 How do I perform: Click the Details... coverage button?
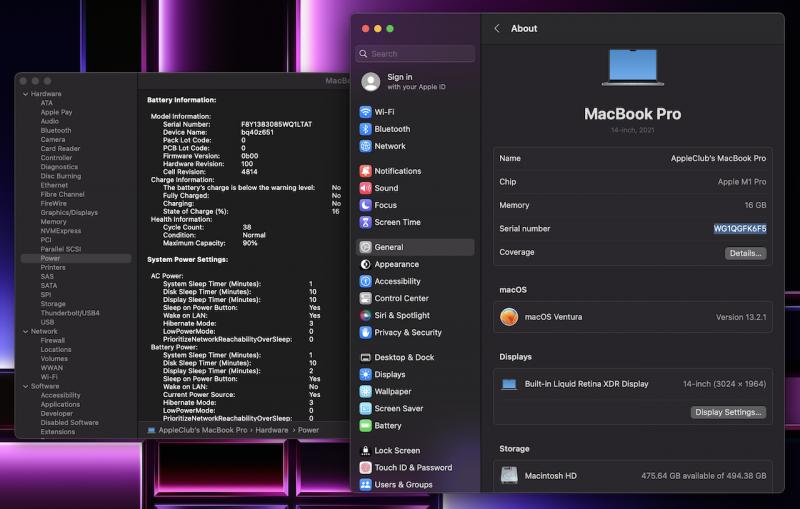(745, 253)
